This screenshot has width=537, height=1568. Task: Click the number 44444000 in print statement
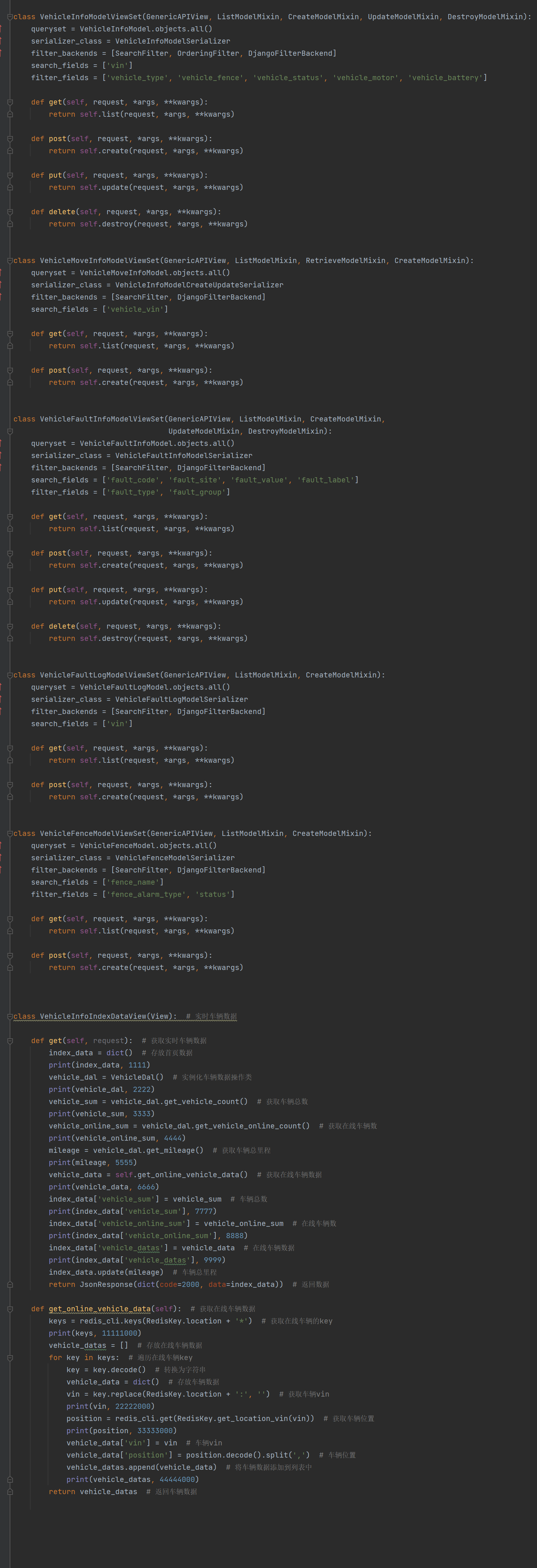[x=177, y=1480]
